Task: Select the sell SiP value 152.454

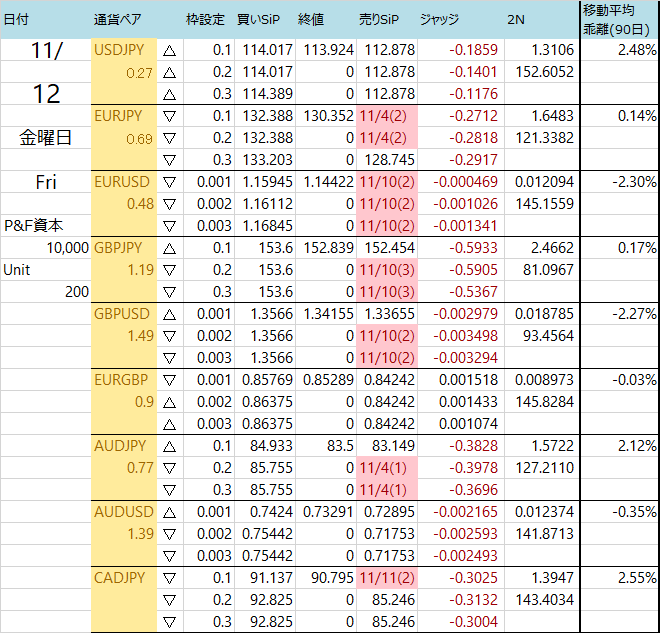Action: 389,248
